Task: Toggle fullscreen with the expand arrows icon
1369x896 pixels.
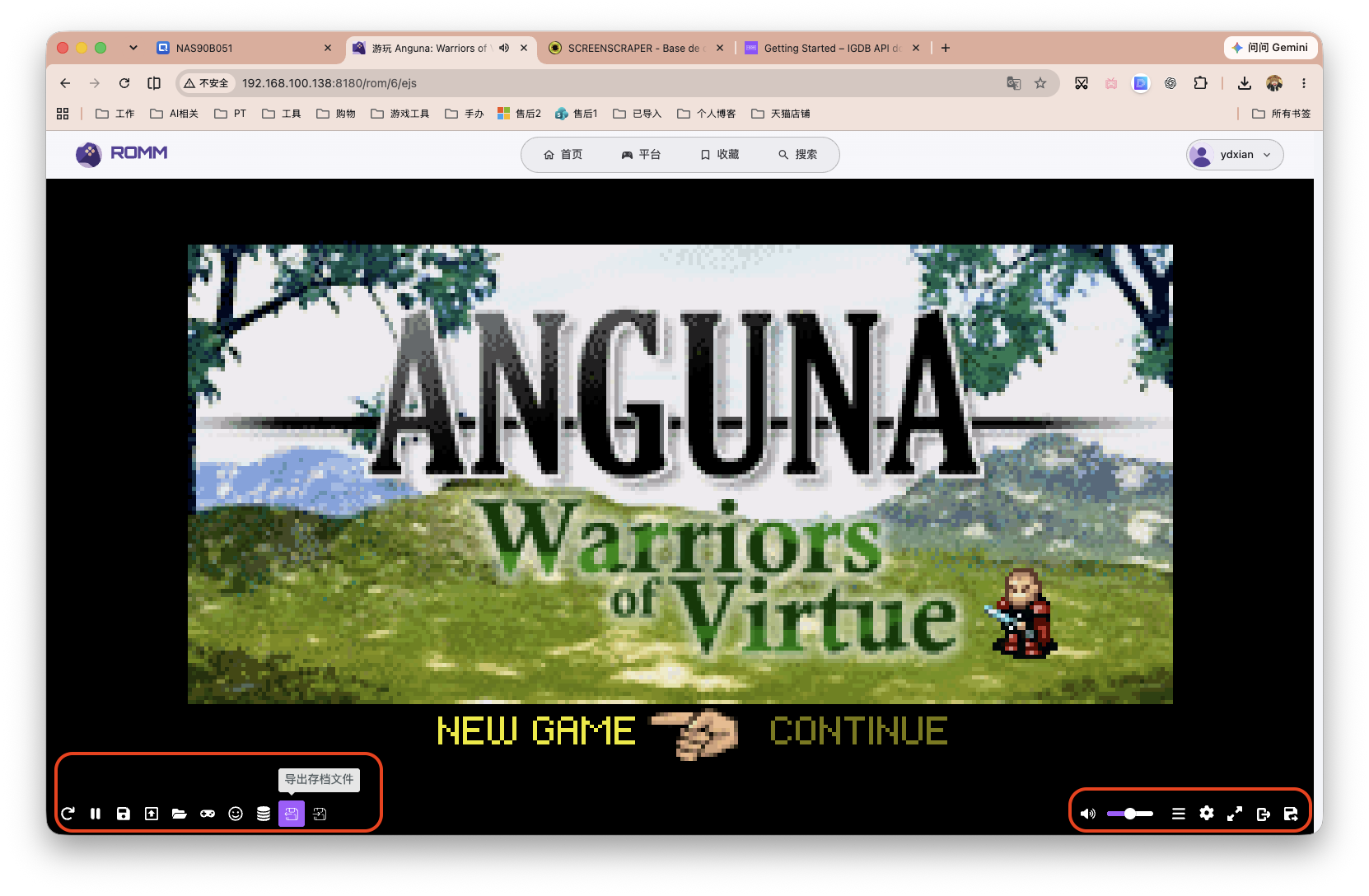Action: point(1235,814)
